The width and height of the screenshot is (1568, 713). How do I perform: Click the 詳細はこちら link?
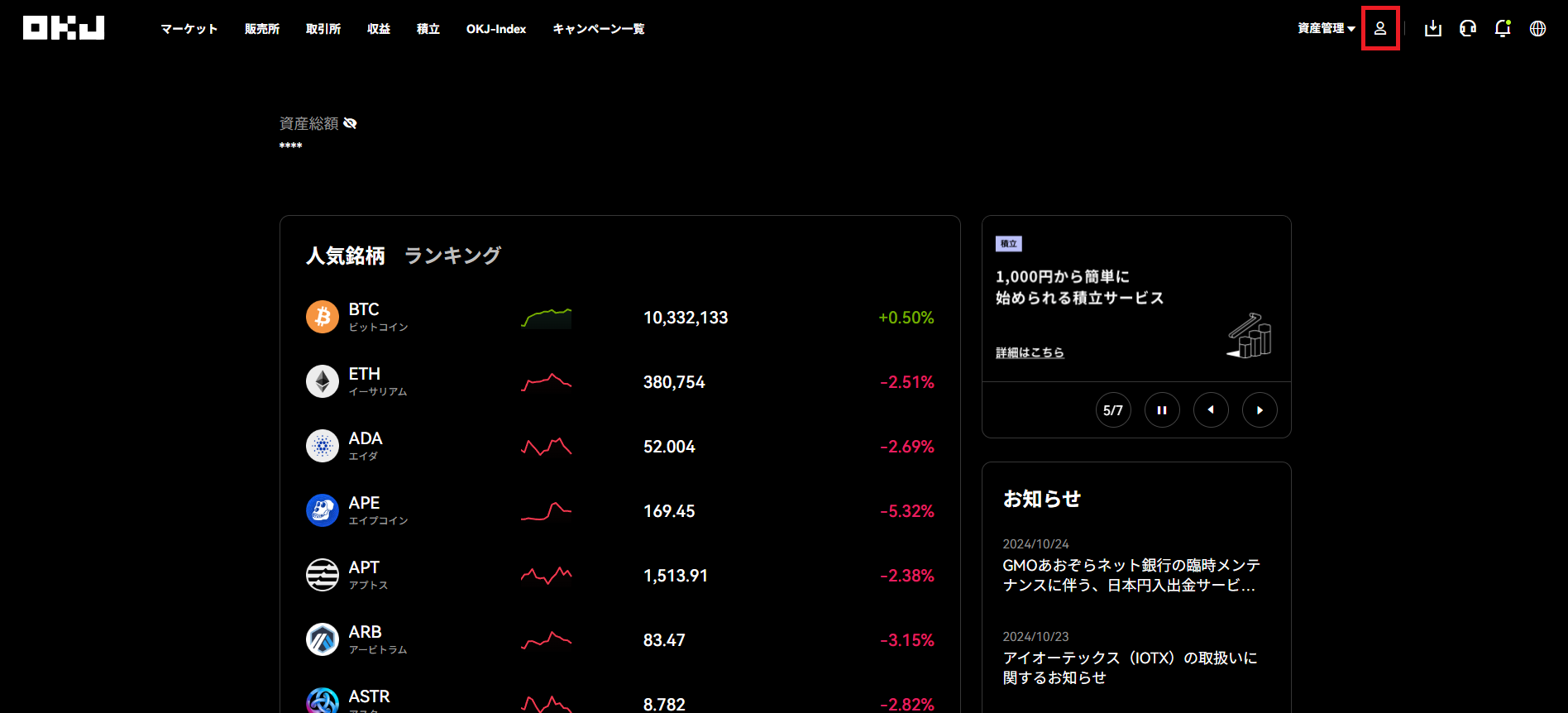tap(1030, 352)
